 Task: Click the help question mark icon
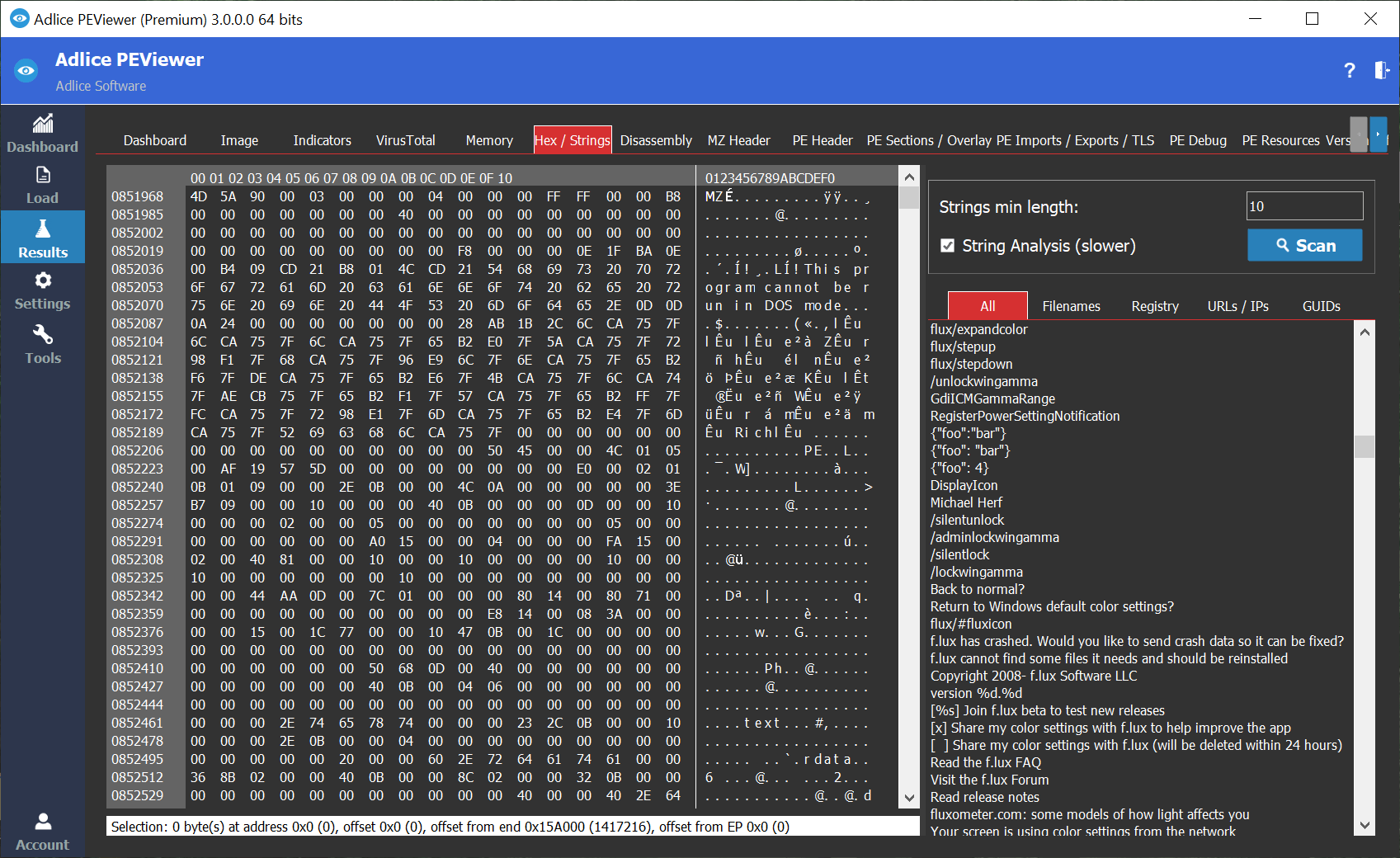[1349, 71]
